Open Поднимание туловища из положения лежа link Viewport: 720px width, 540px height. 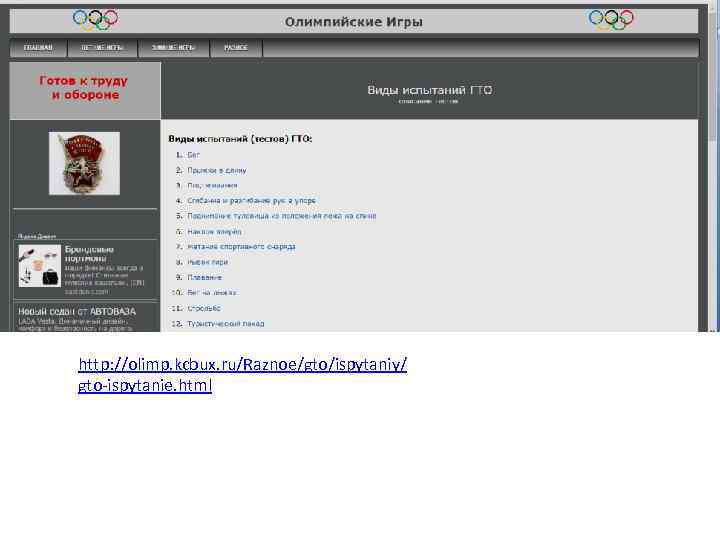click(281, 216)
